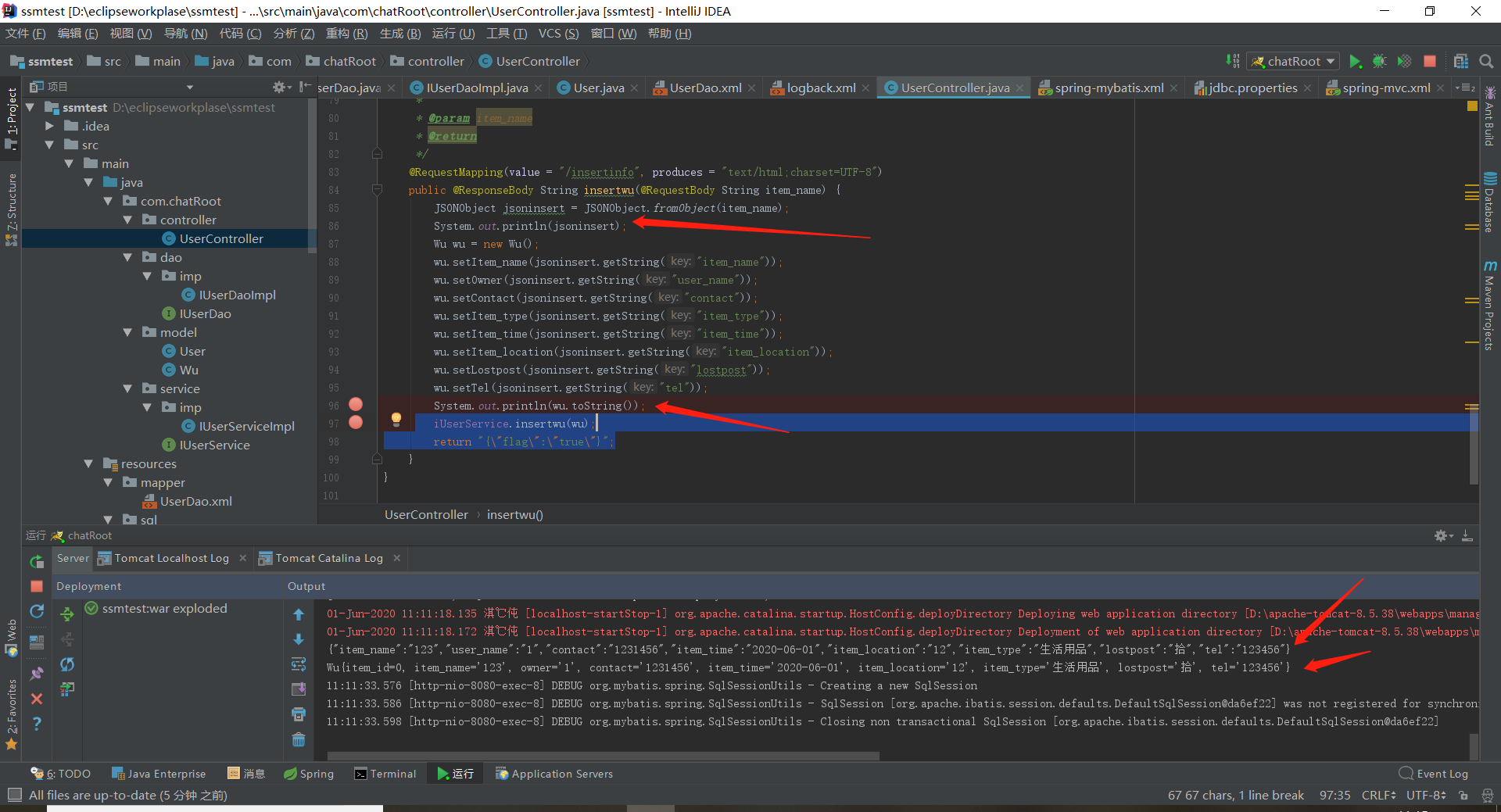
Task: Pin the Run tab
Action: [x=37, y=673]
